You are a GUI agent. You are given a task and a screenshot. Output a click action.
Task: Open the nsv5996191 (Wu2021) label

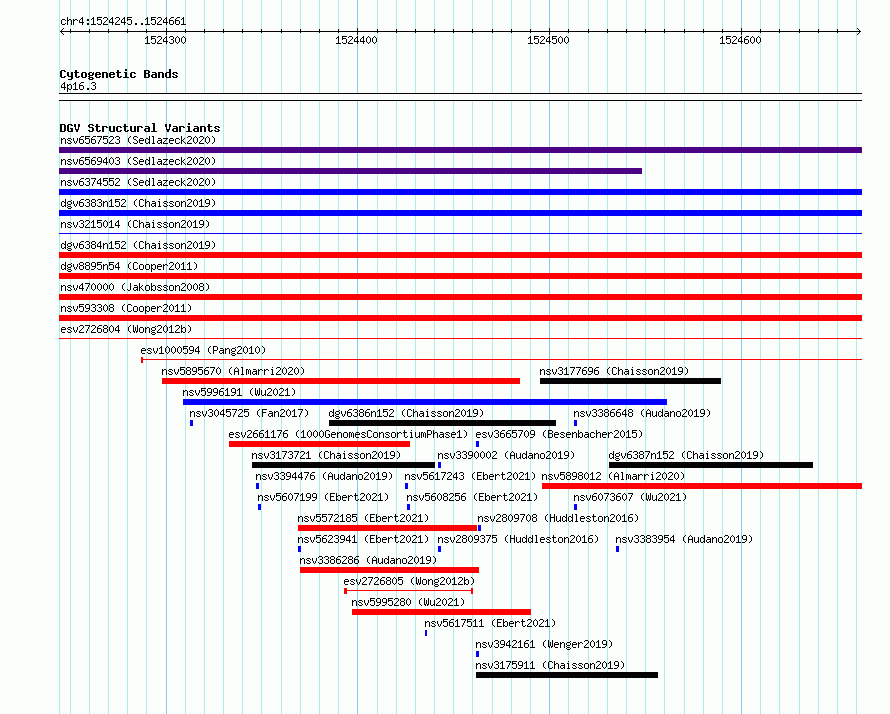click(x=239, y=392)
